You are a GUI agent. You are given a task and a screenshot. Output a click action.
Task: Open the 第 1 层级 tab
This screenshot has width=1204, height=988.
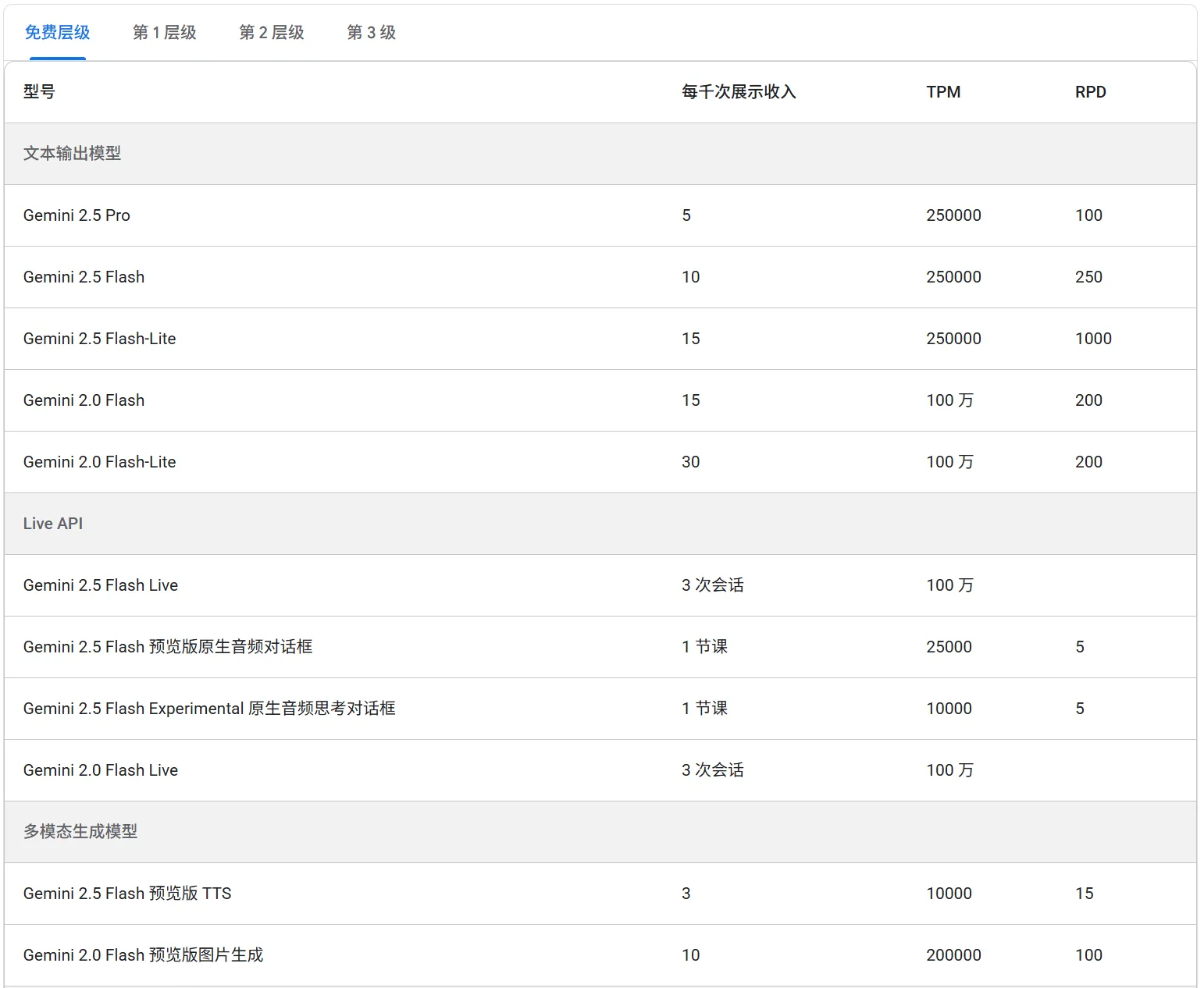(164, 33)
